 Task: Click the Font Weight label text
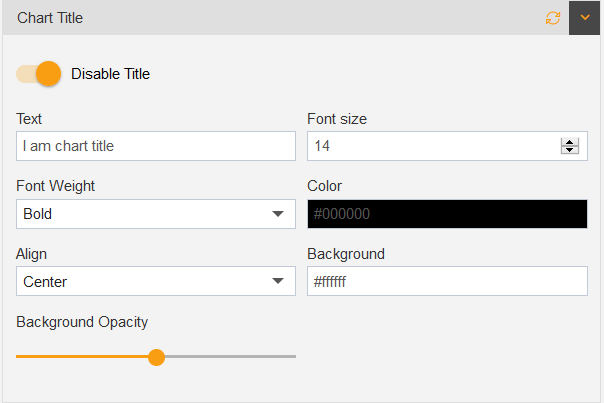(55, 186)
